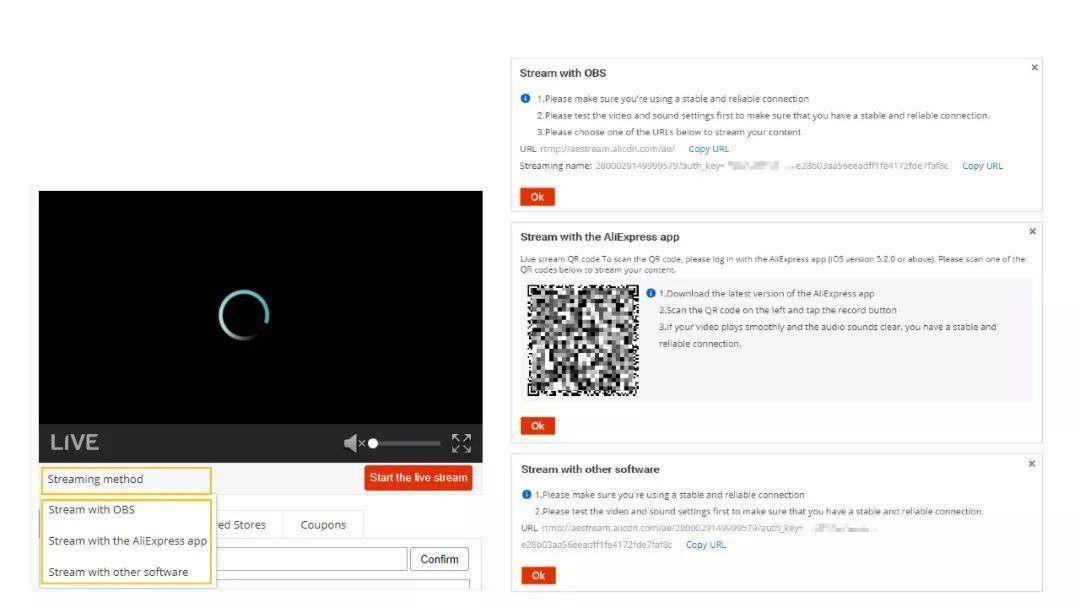Click the Confirm button

439,559
